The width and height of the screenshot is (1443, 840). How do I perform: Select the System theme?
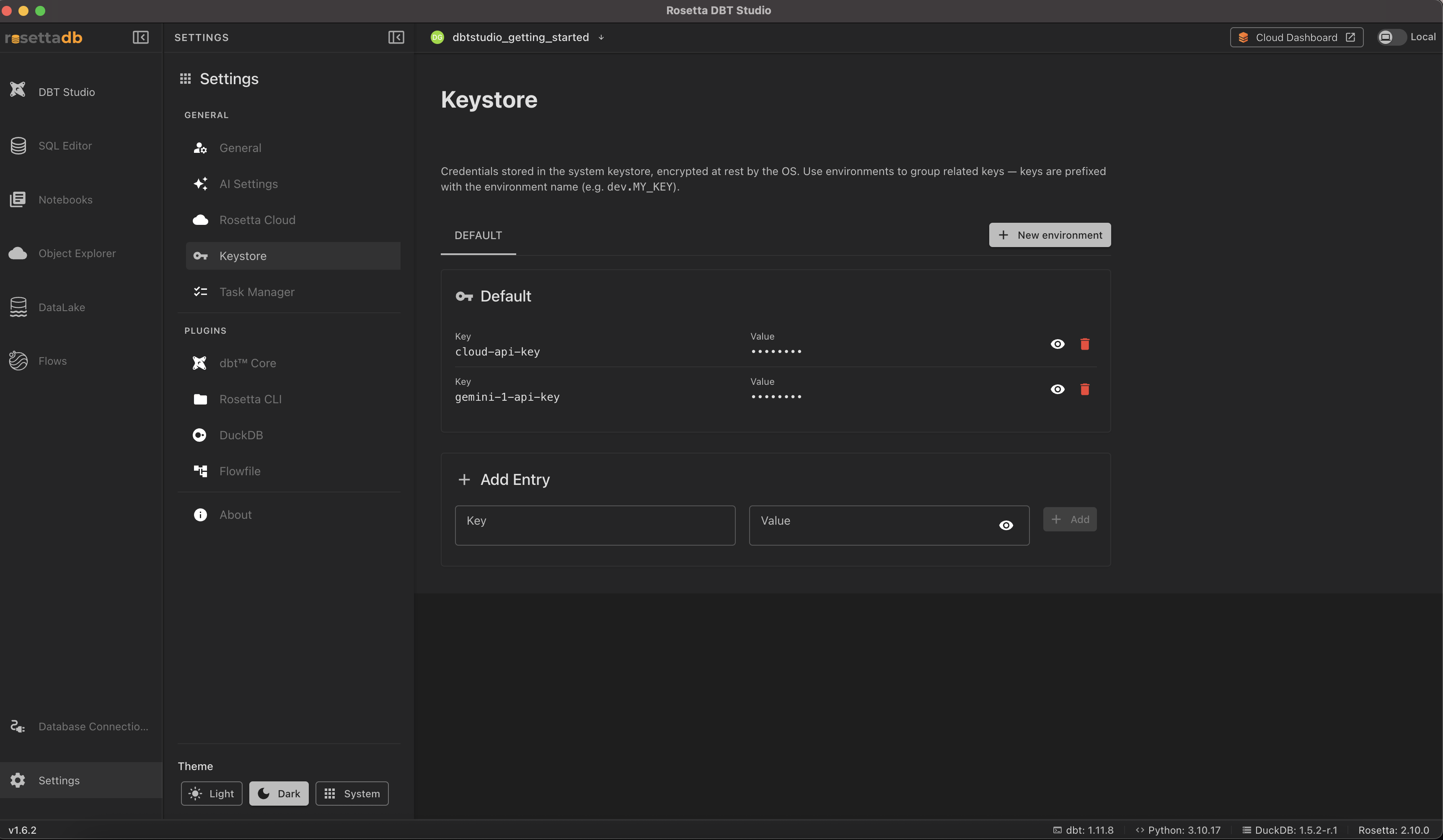click(x=352, y=794)
